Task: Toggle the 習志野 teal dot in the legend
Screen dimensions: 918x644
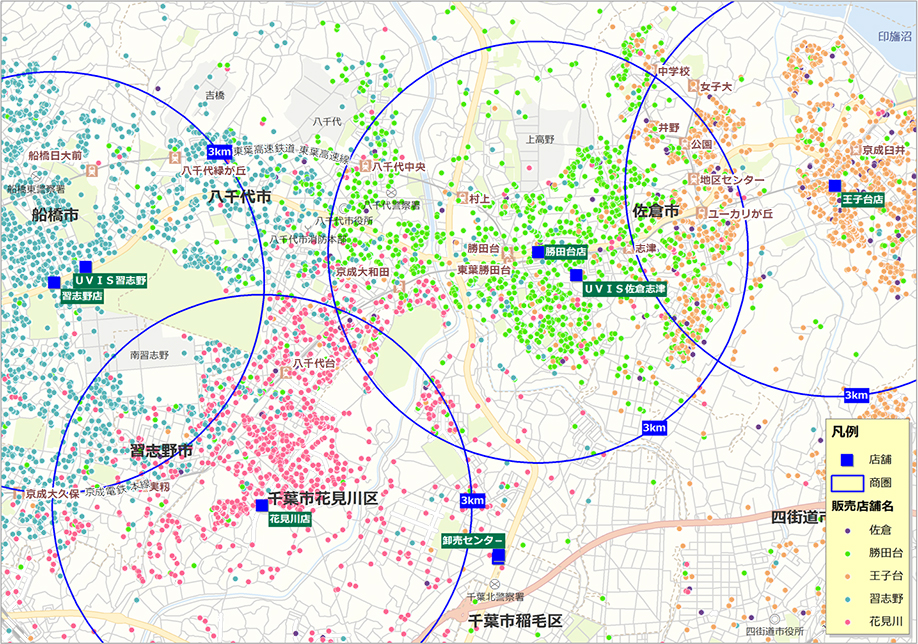Action: (847, 599)
